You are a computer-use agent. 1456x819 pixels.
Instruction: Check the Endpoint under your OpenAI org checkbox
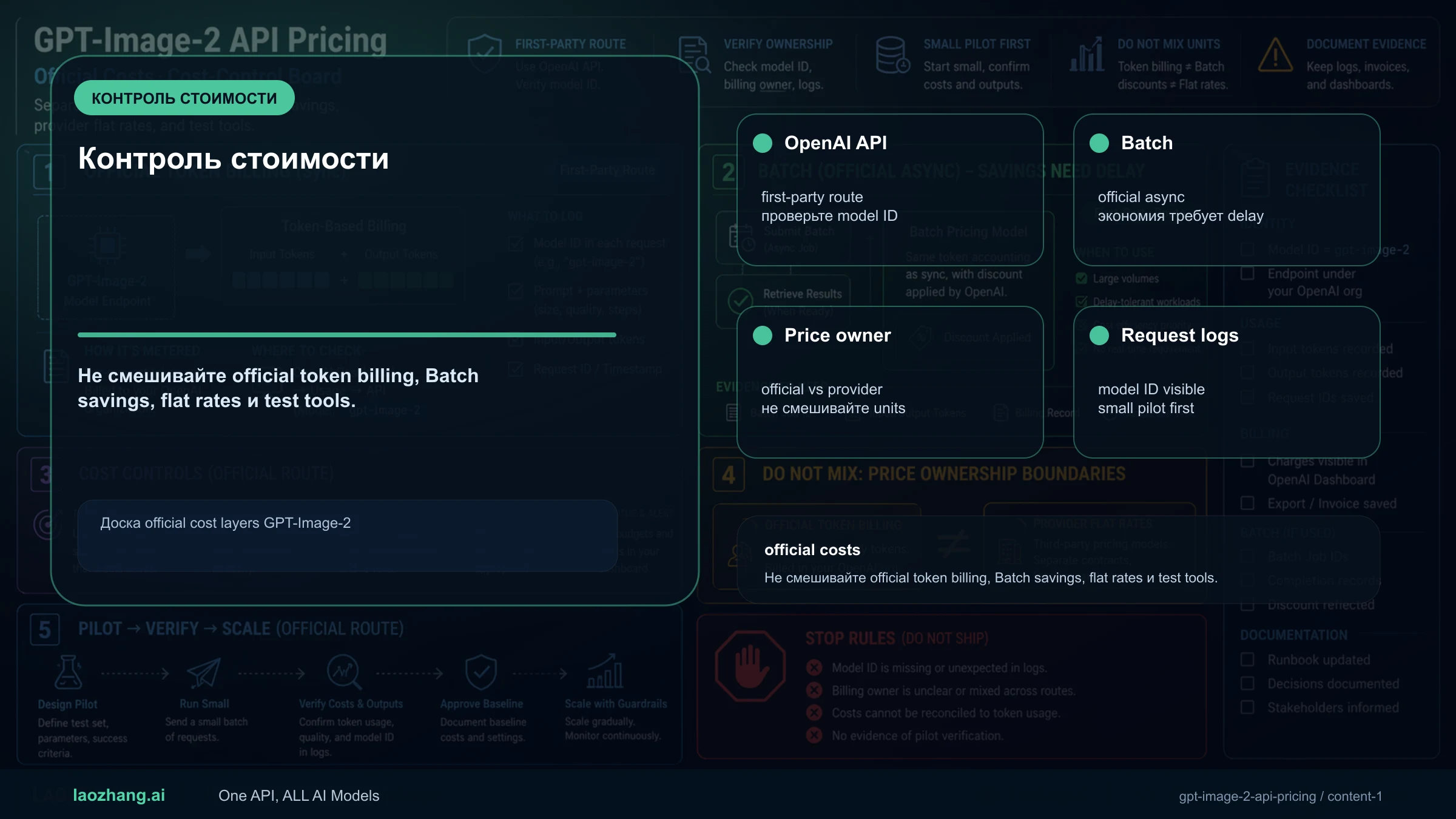pos(1247,274)
